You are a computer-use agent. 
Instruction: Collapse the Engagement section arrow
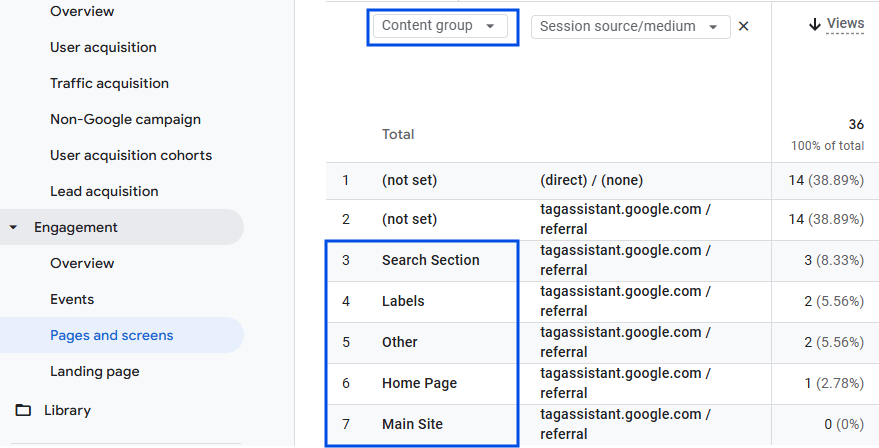tap(14, 228)
